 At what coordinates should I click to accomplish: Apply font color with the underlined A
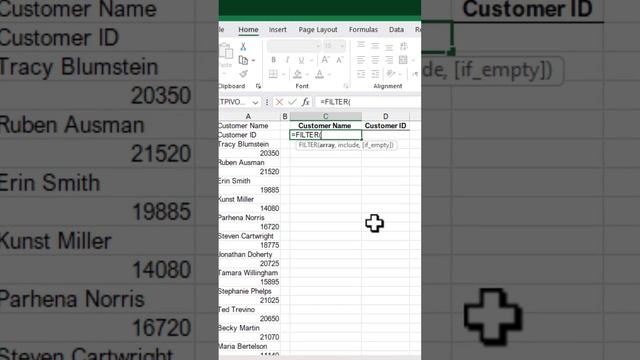[320, 74]
